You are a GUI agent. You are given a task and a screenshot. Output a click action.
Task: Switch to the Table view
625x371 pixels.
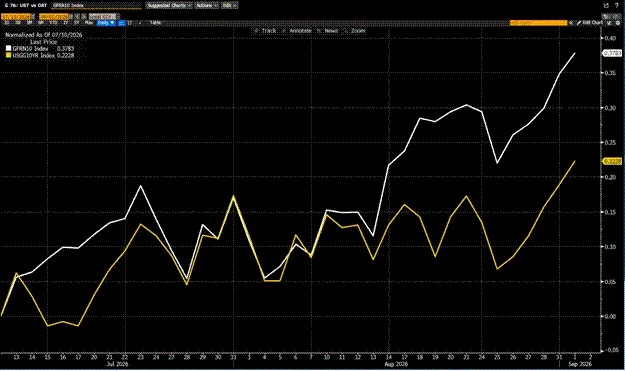tap(155, 23)
